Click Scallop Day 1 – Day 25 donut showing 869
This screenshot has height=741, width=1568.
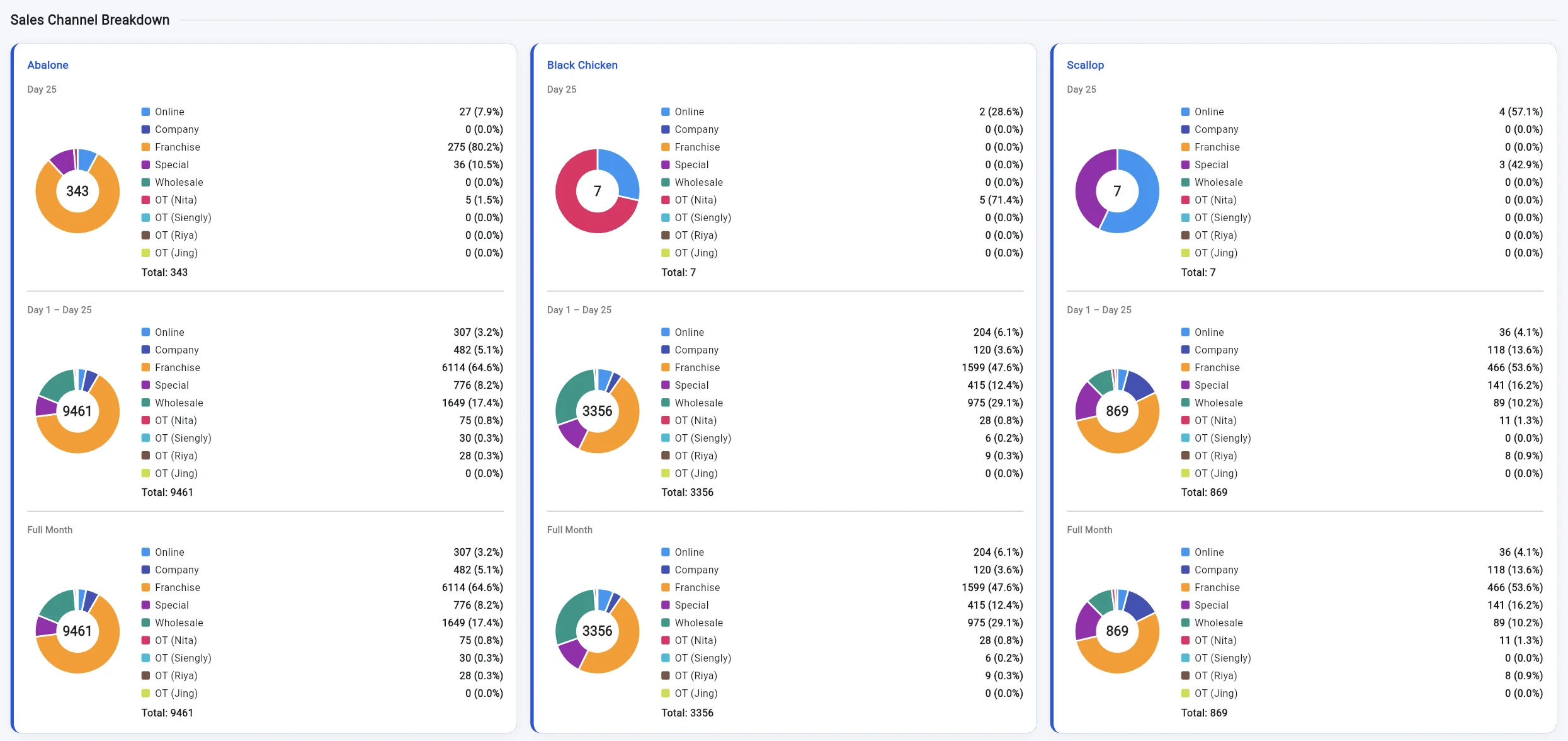click(x=1117, y=411)
